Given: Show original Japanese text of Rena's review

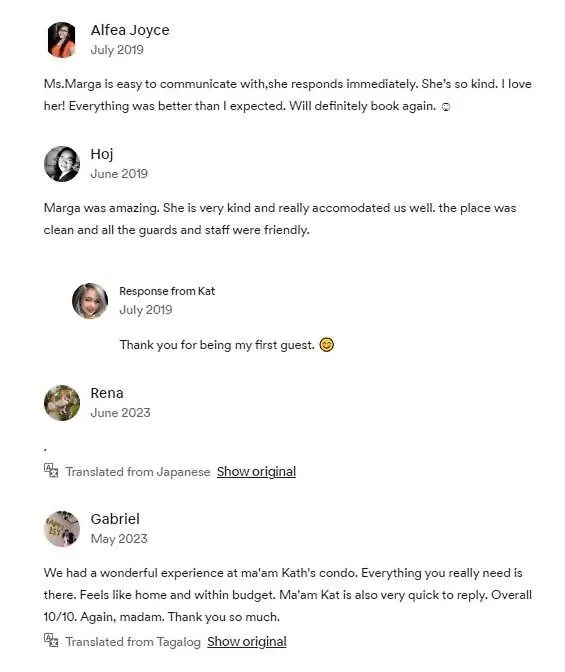Looking at the screenshot, I should tap(256, 471).
